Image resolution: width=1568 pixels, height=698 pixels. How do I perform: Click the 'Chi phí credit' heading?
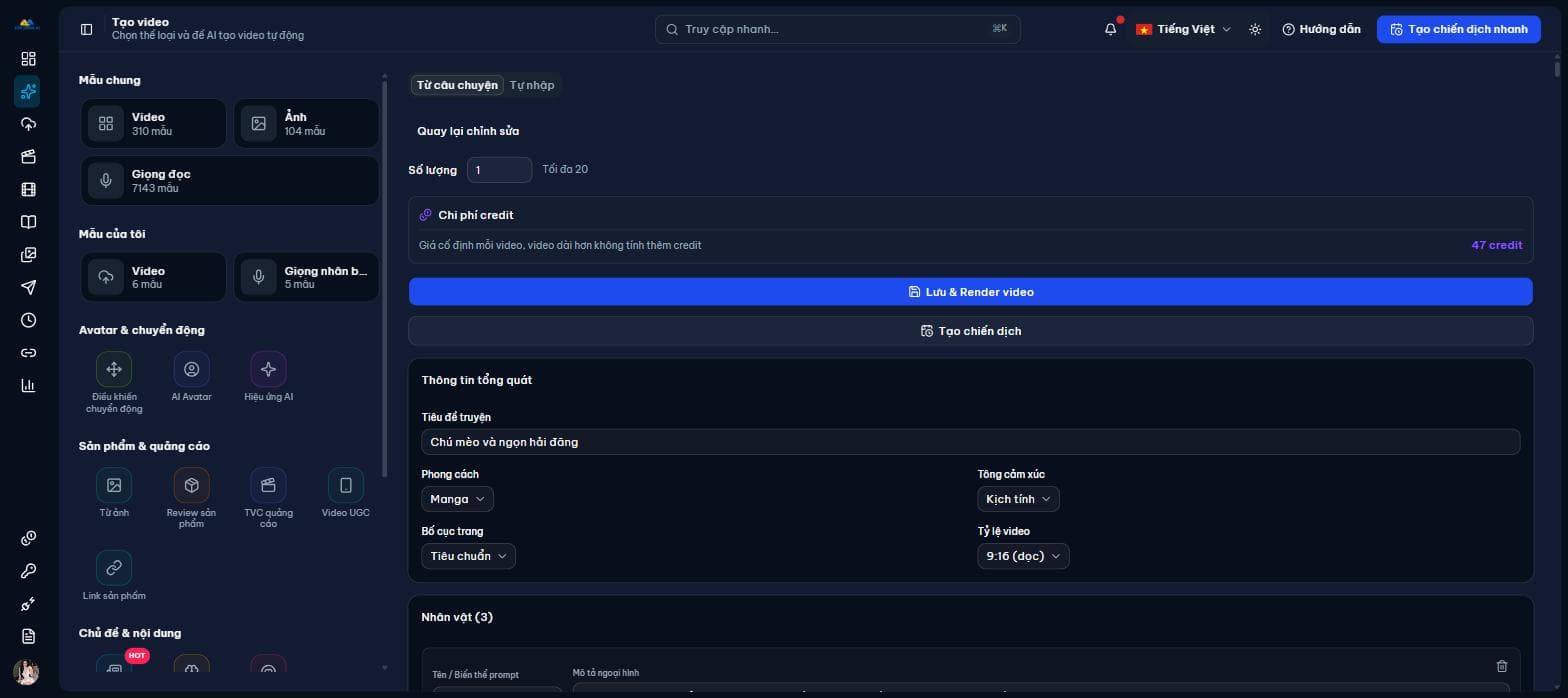click(476, 215)
